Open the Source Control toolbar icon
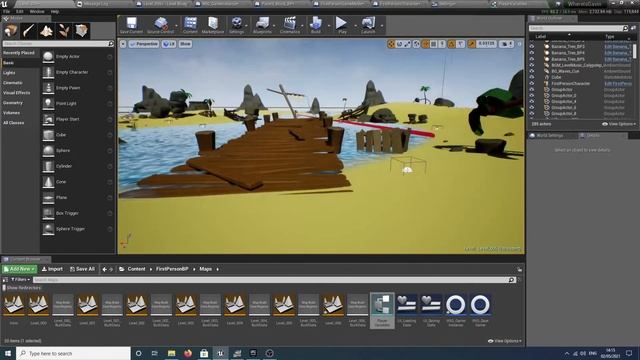This screenshot has width=640, height=360. click(160, 23)
